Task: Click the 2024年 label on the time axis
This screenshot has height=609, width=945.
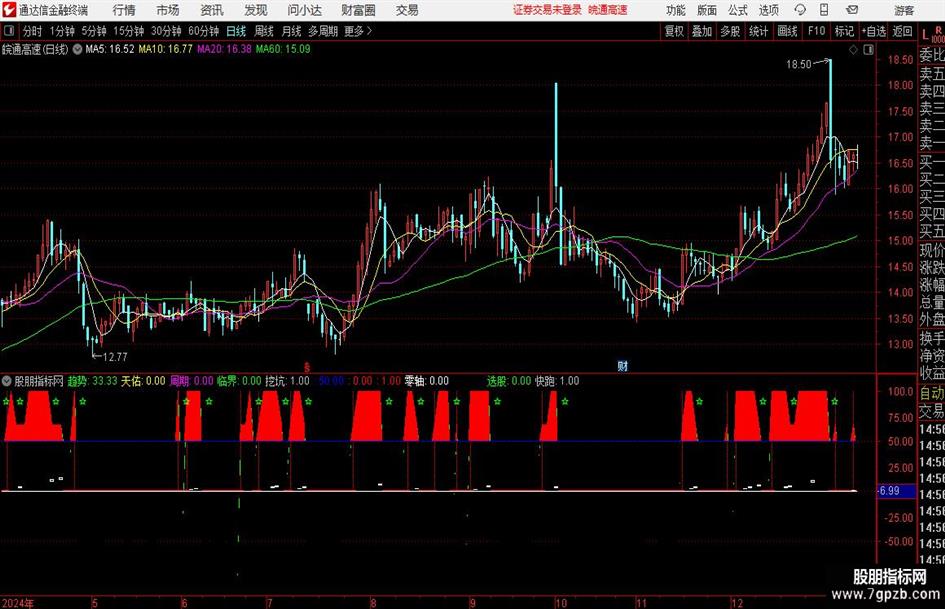Action: pyautogui.click(x=17, y=603)
